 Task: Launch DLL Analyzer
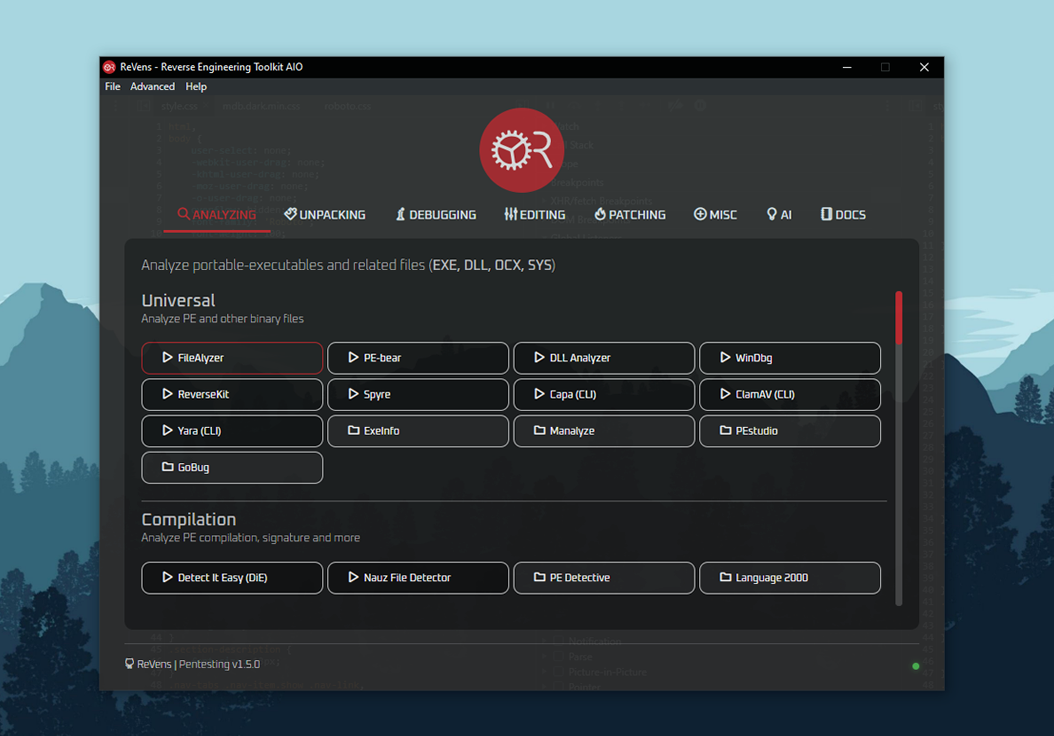[604, 358]
